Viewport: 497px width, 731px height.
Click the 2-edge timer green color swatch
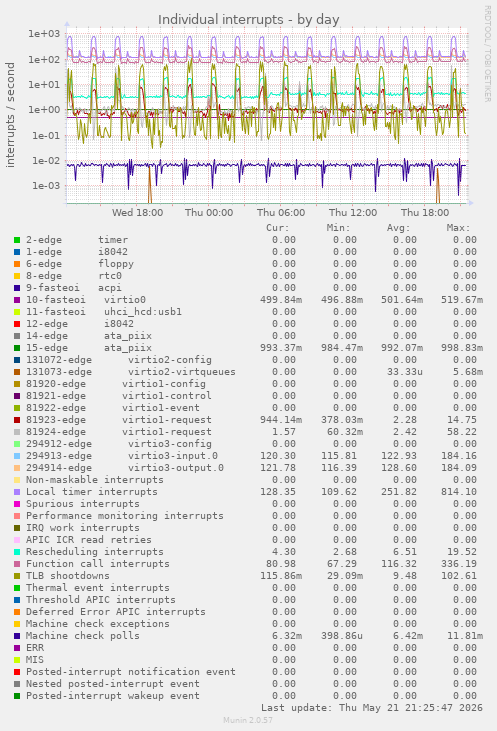[17, 240]
